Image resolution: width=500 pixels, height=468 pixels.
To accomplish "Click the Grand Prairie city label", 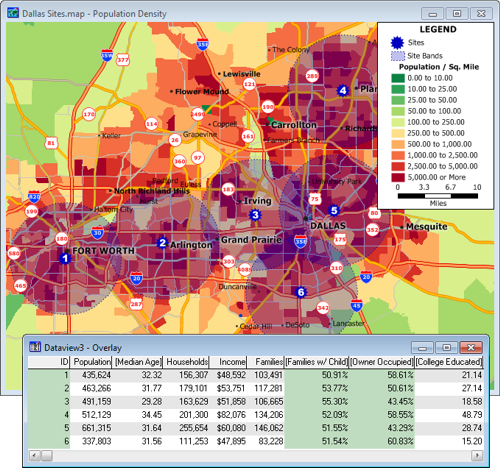I will (251, 240).
